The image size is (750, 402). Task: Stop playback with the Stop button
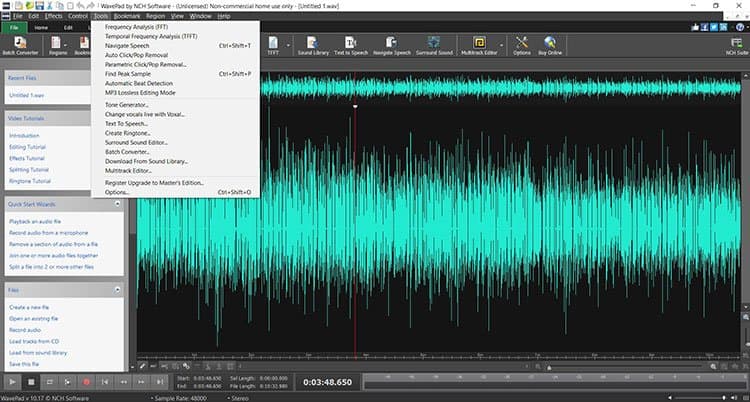click(31, 382)
